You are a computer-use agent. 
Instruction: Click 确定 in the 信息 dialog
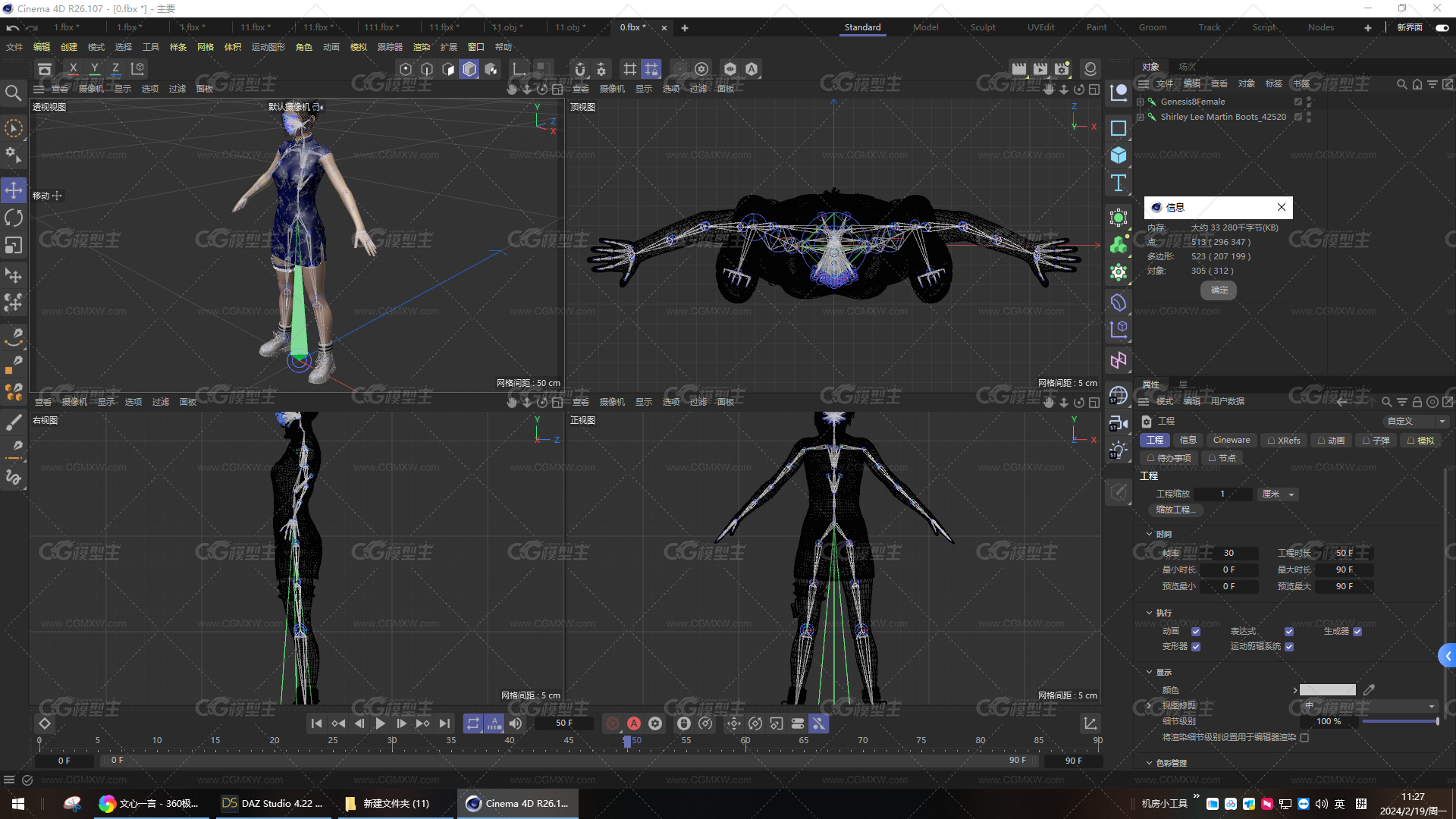(x=1219, y=290)
